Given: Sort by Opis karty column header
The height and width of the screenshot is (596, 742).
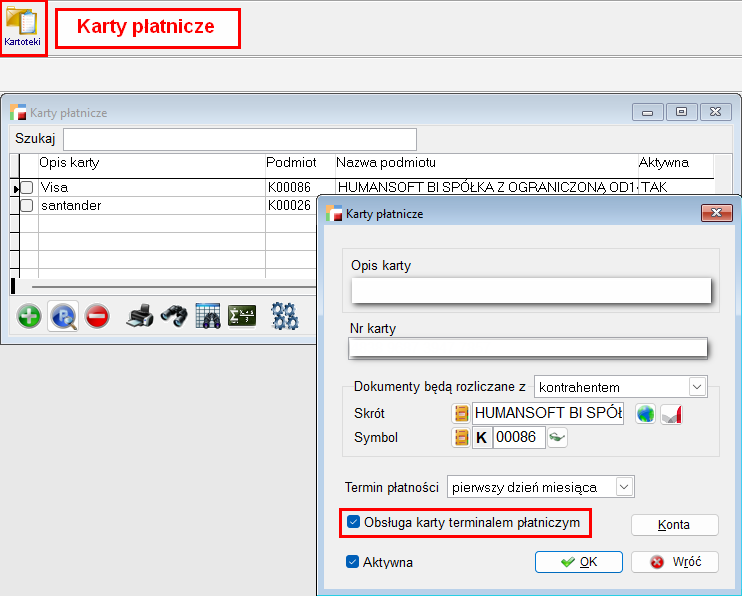Looking at the screenshot, I should click(x=151, y=163).
